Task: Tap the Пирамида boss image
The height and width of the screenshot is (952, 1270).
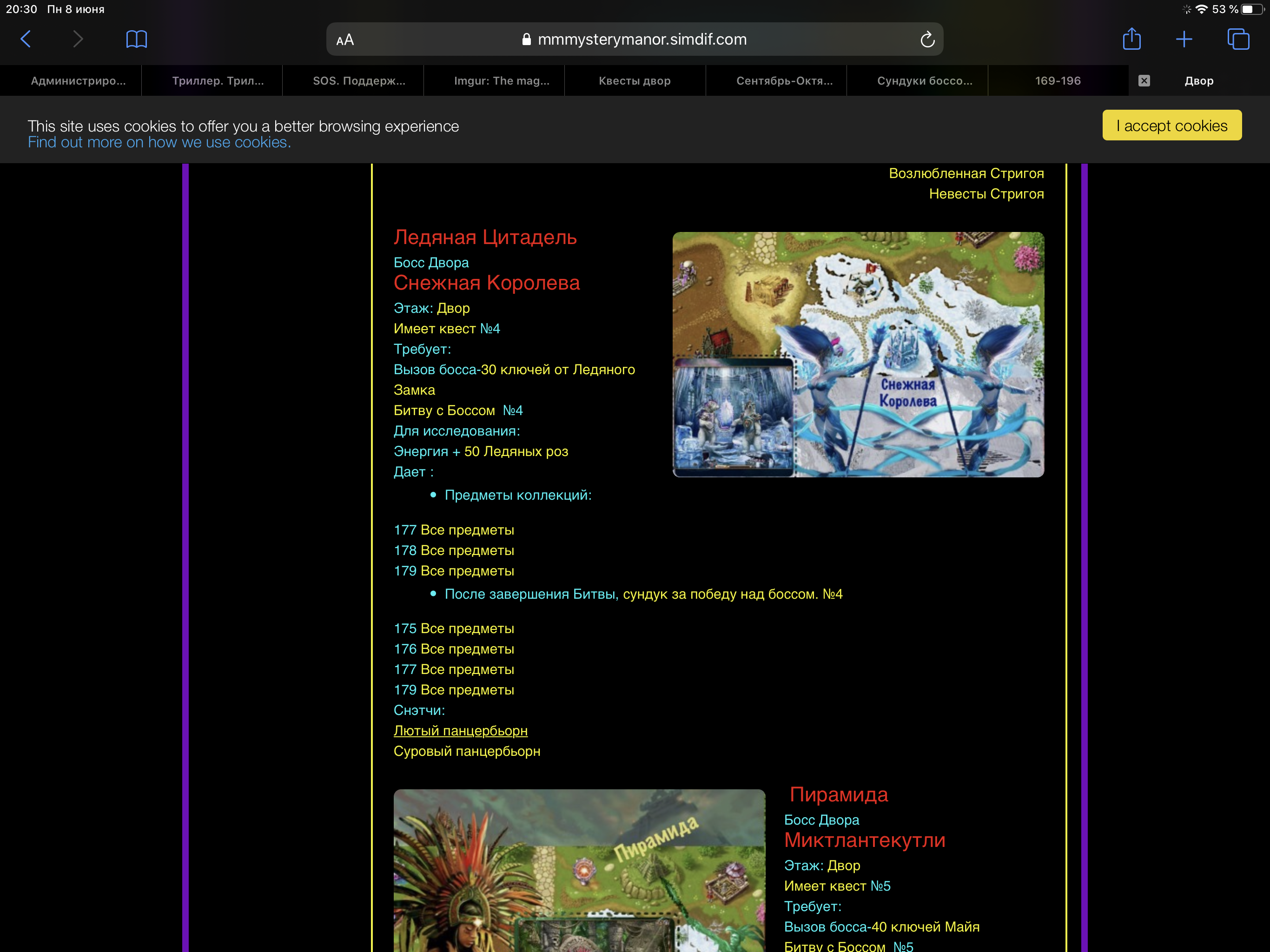Action: point(579,871)
